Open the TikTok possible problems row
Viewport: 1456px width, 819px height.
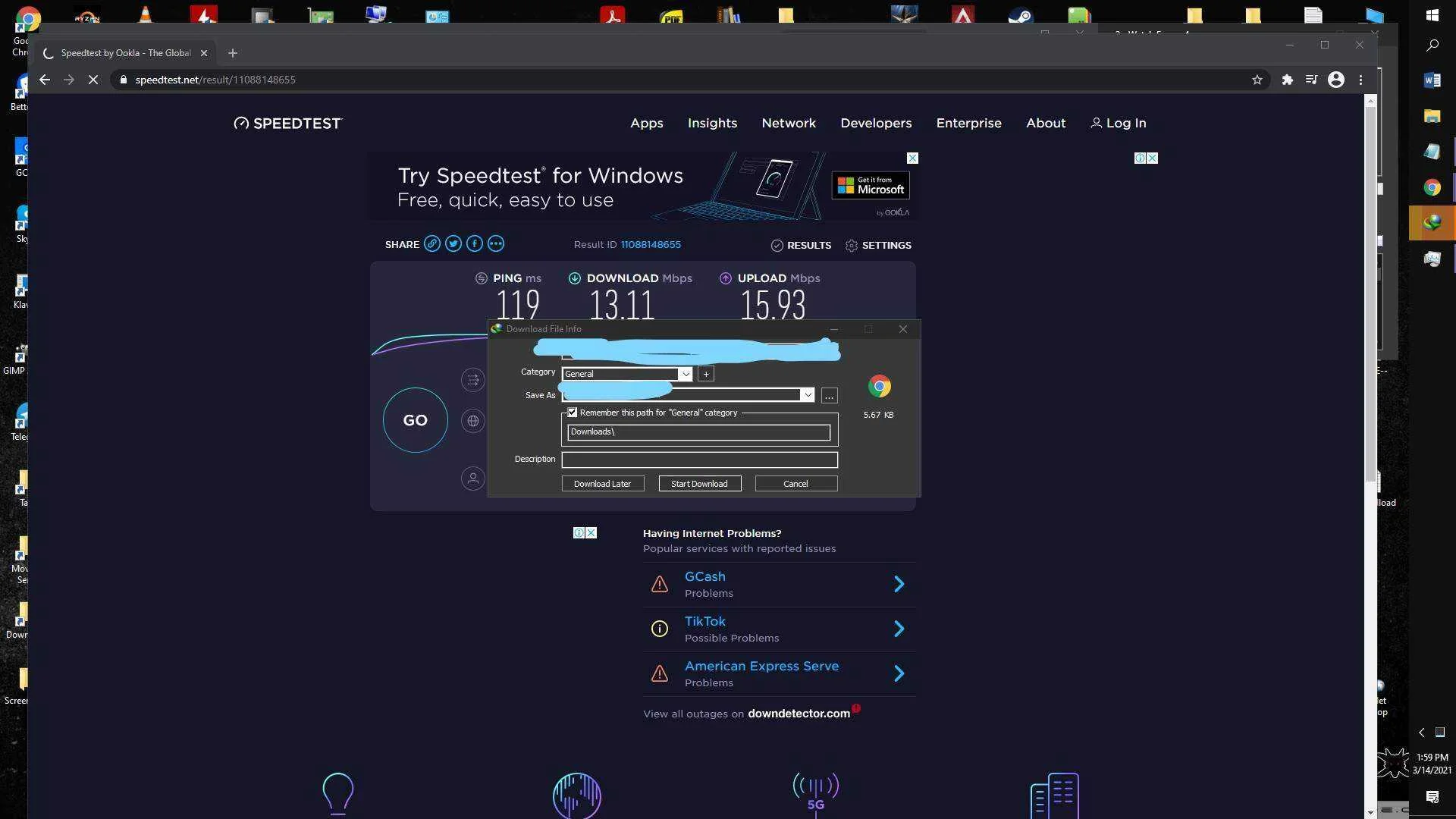[x=779, y=629]
